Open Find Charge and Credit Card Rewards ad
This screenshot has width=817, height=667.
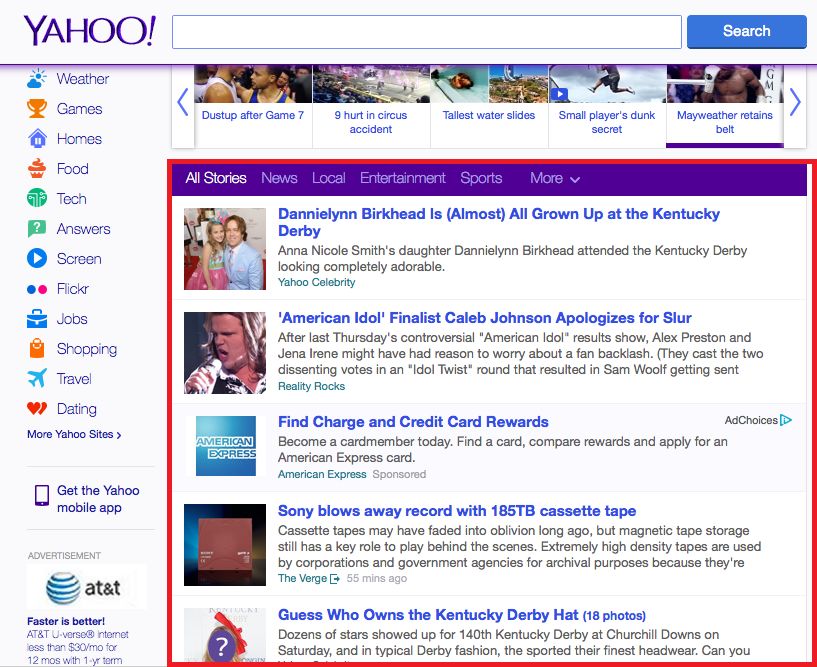tap(413, 422)
